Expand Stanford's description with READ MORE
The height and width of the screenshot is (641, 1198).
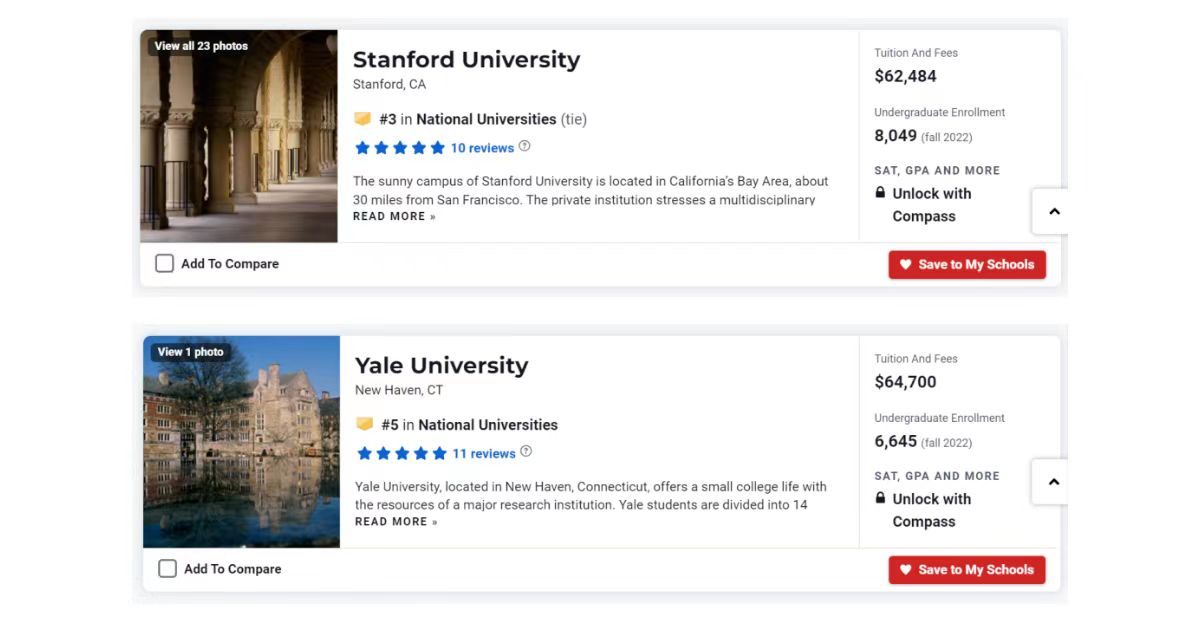pos(394,217)
